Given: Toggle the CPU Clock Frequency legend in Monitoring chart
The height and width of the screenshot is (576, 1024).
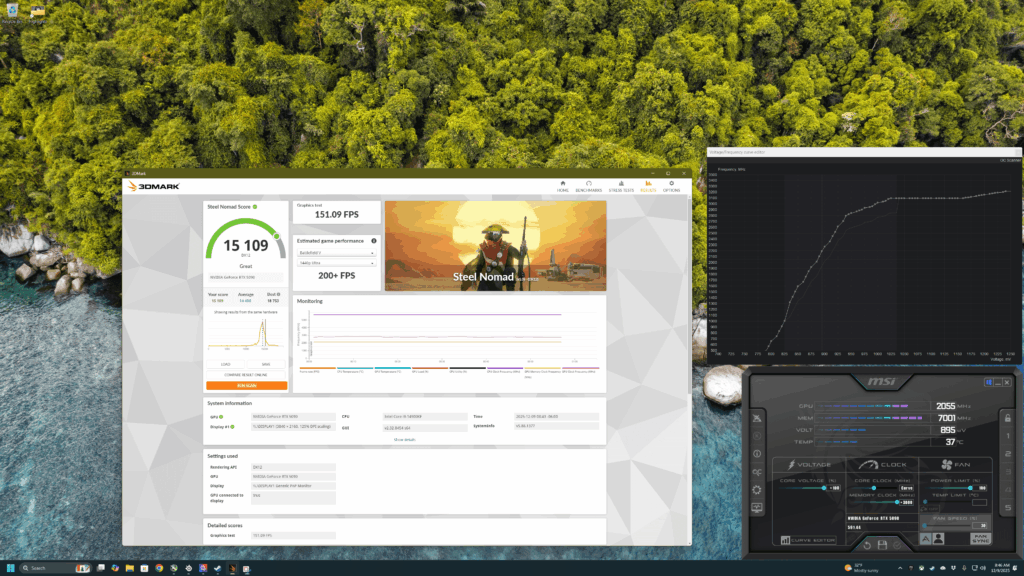Looking at the screenshot, I should click(505, 370).
